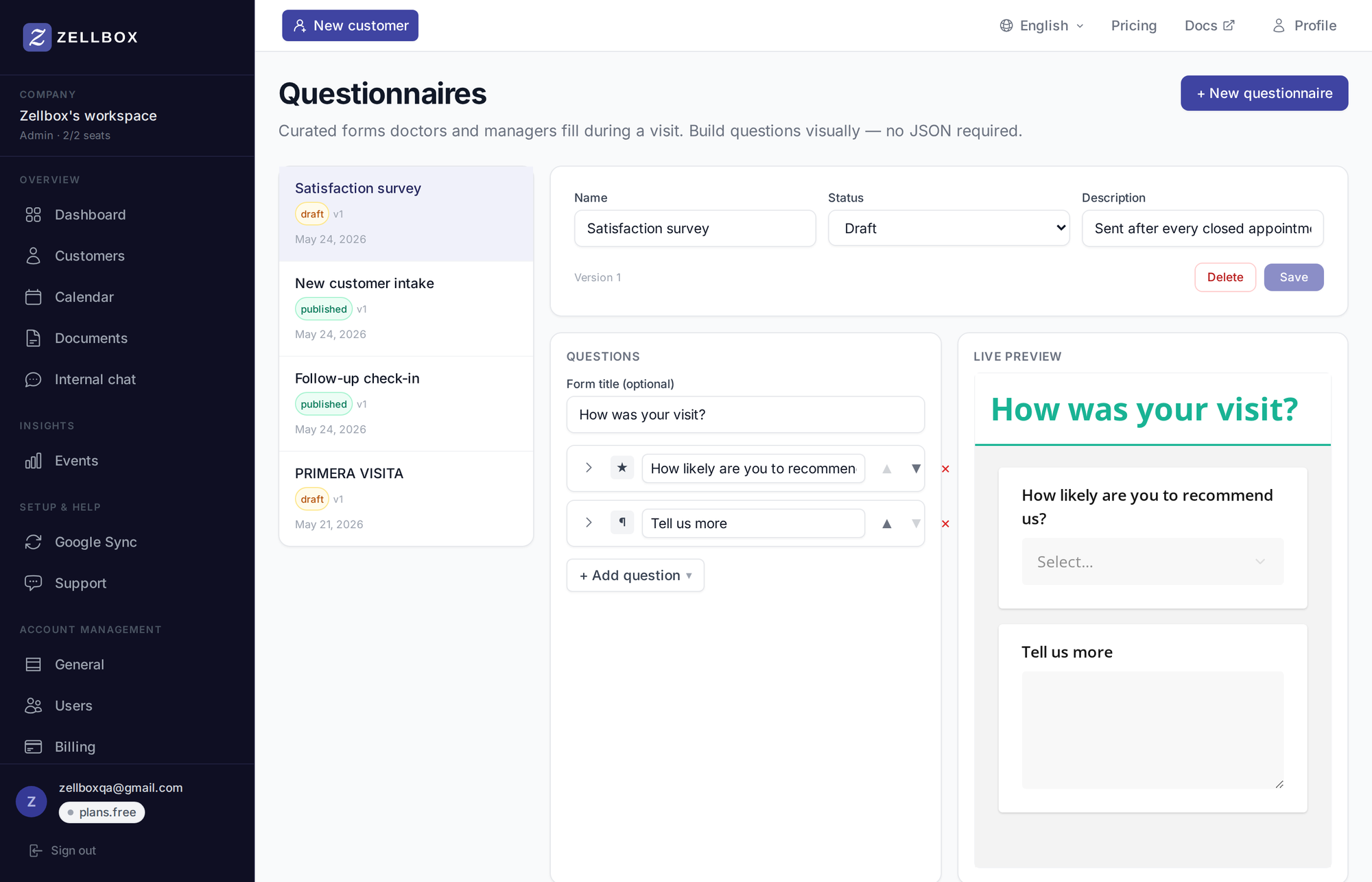Open the preview Select... dropdown
This screenshot has height=882, width=1372.
pyautogui.click(x=1152, y=562)
